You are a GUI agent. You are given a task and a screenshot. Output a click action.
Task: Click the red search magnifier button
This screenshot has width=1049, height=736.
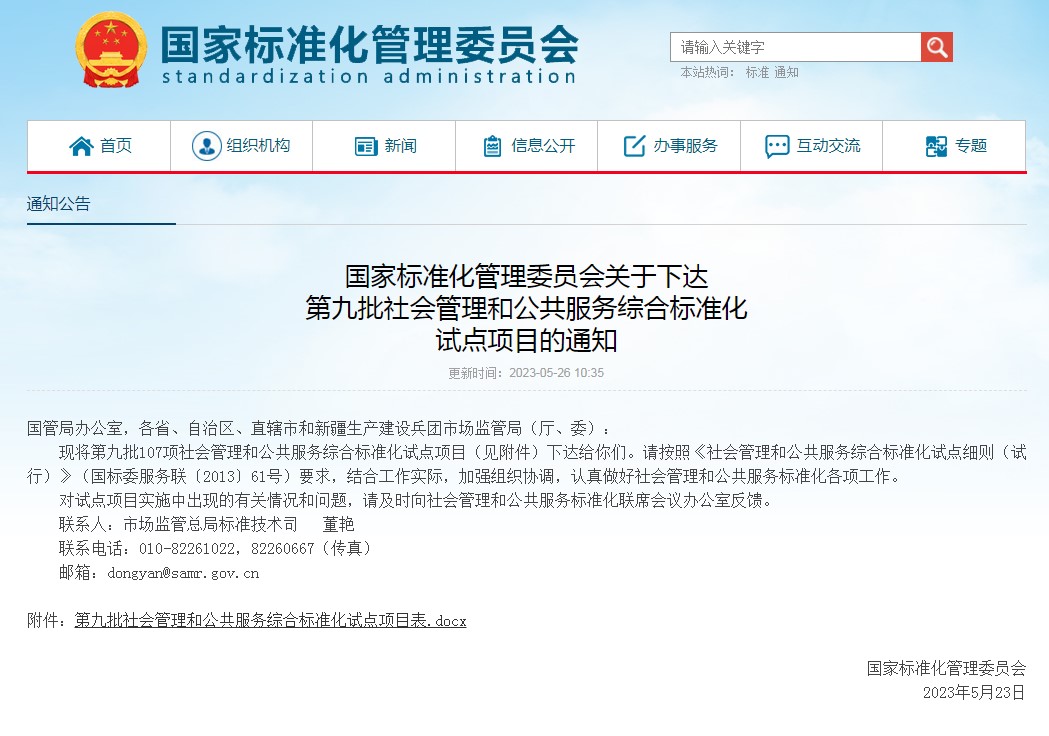937,47
